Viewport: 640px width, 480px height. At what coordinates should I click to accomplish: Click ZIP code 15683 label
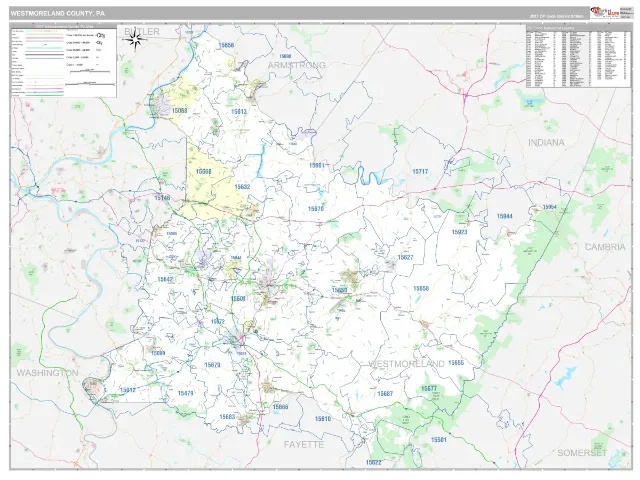[x=227, y=417]
